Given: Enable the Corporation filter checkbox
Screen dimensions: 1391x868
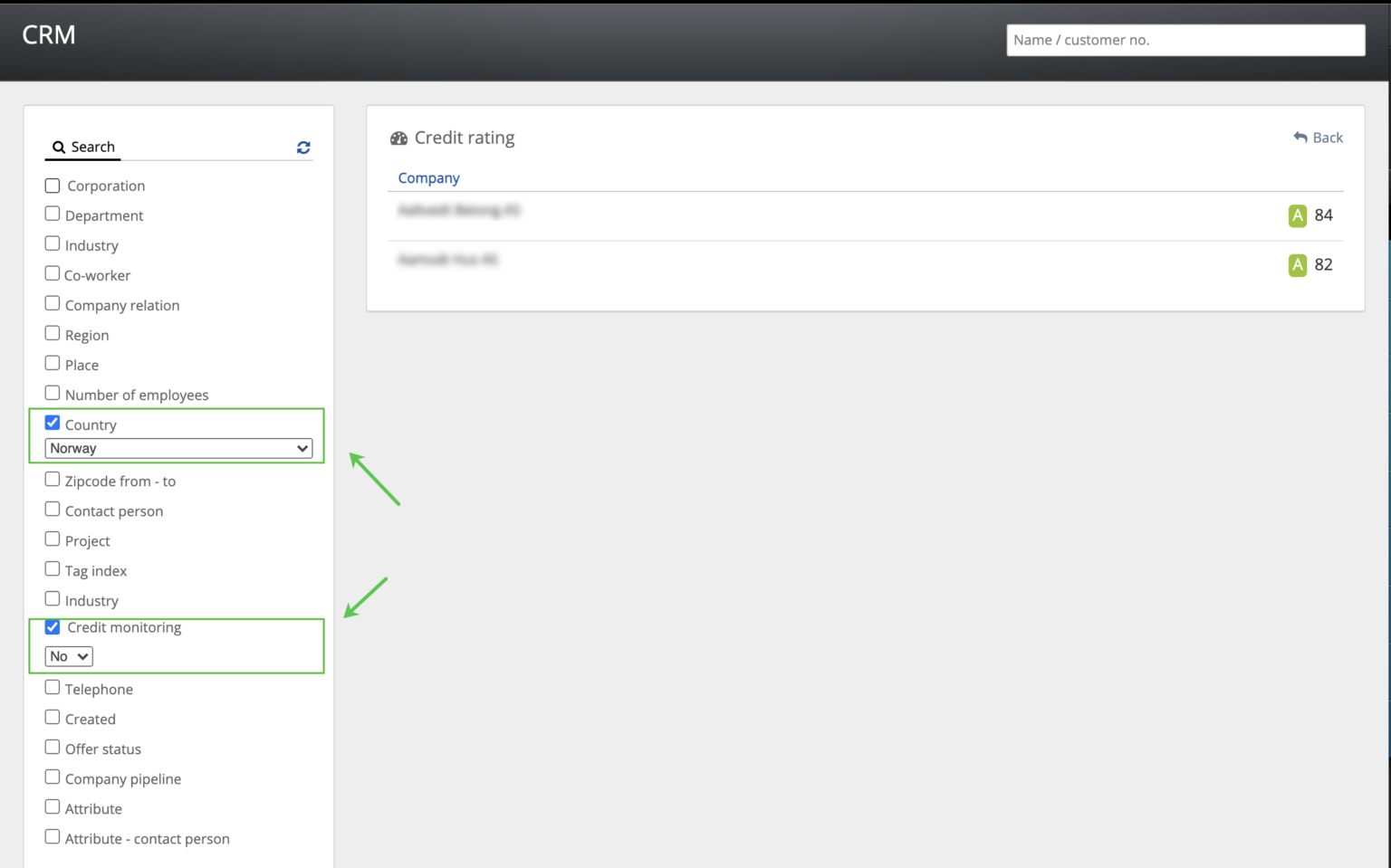Looking at the screenshot, I should pyautogui.click(x=53, y=186).
